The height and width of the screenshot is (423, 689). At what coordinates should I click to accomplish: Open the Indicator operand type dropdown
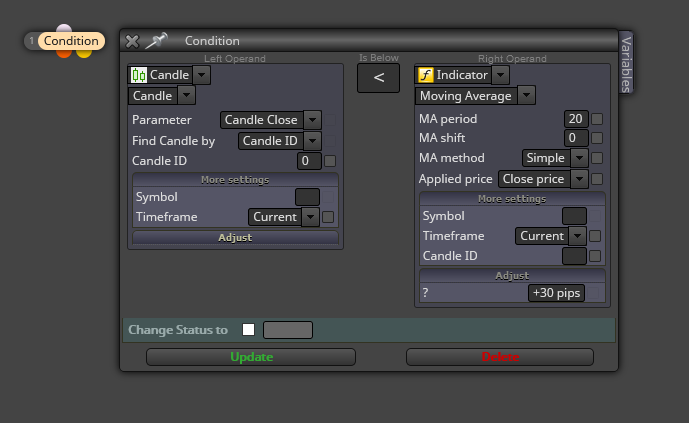(x=500, y=75)
